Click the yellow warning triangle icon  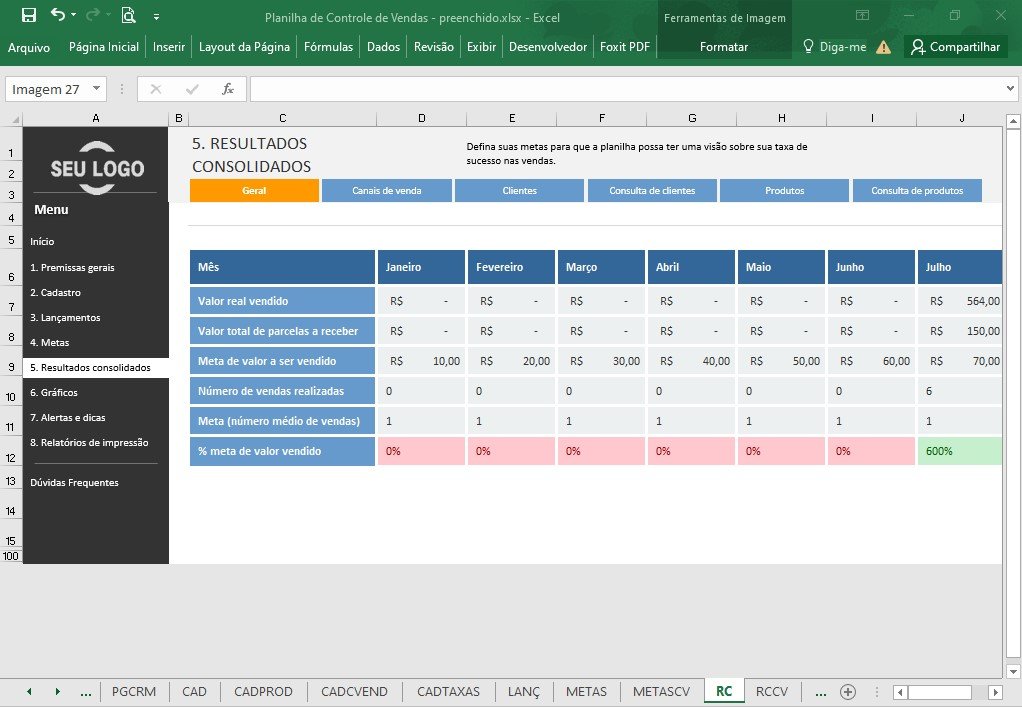tap(883, 47)
